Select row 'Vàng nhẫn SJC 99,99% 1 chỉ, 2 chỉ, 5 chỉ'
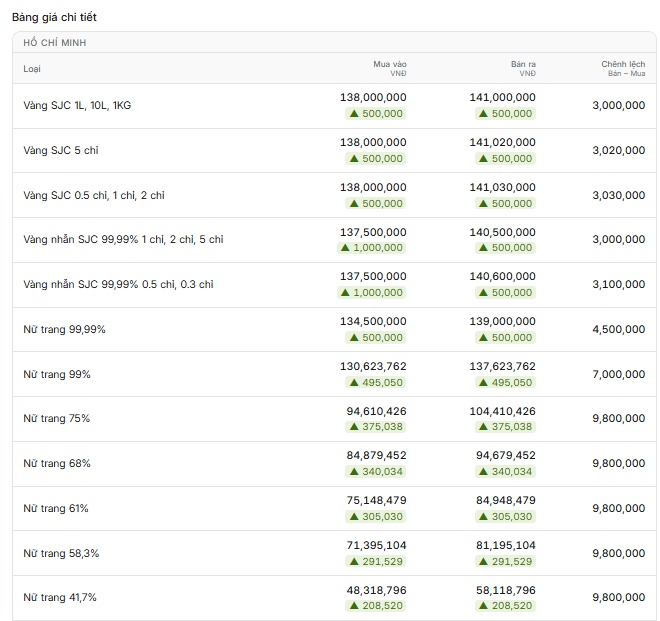 [334, 240]
